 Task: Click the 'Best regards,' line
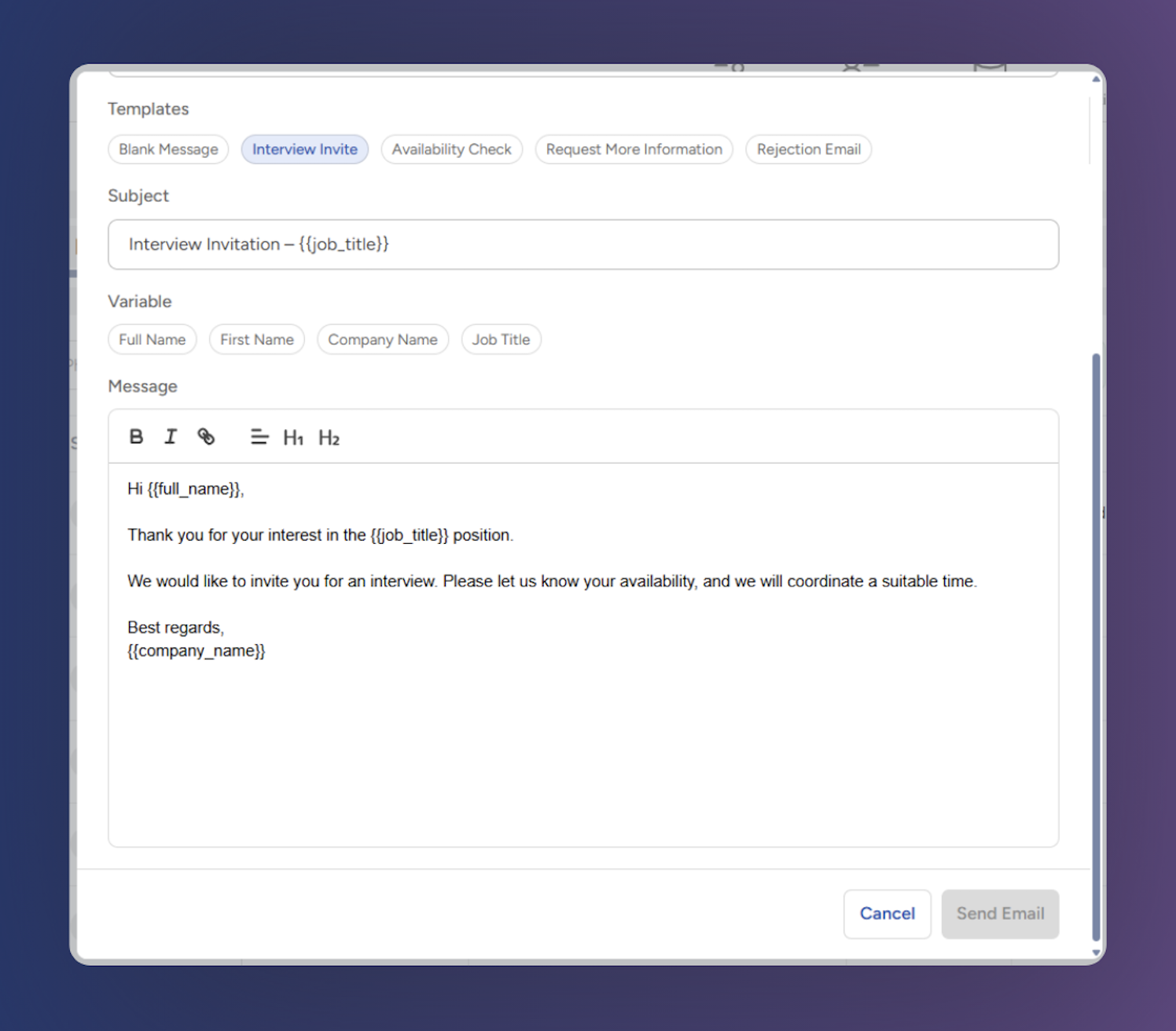pos(176,628)
